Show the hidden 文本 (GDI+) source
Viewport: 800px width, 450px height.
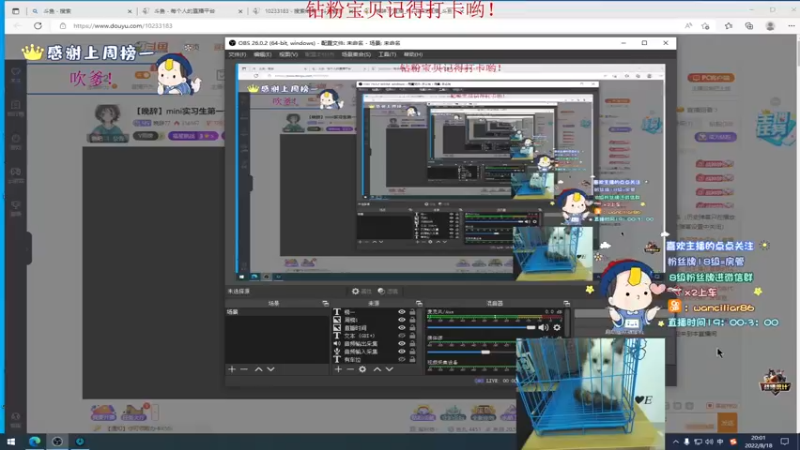click(402, 336)
